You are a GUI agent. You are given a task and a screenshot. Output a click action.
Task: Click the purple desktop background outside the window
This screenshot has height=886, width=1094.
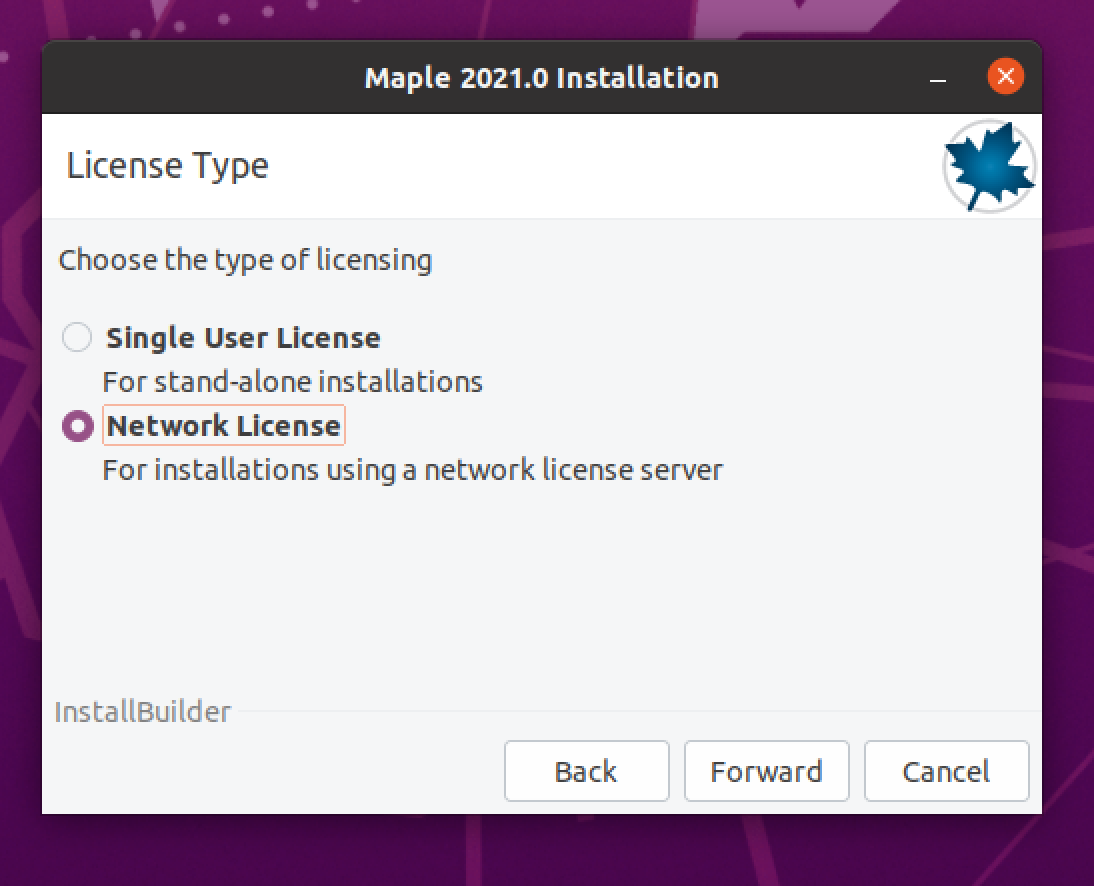[1068, 500]
